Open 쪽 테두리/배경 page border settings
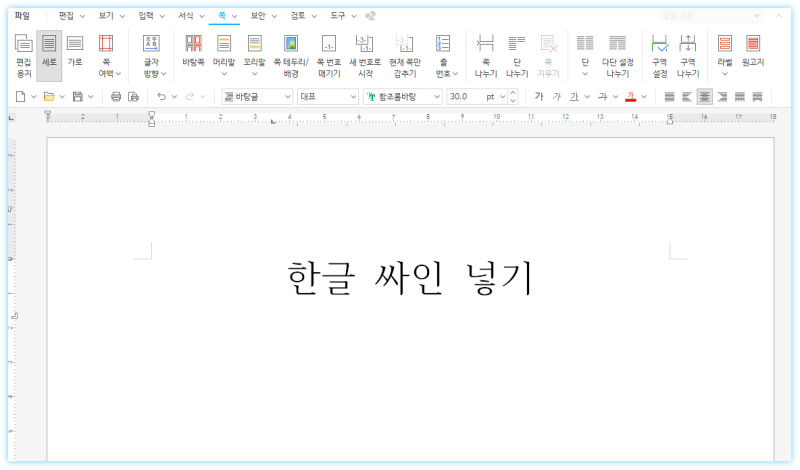 pyautogui.click(x=291, y=54)
